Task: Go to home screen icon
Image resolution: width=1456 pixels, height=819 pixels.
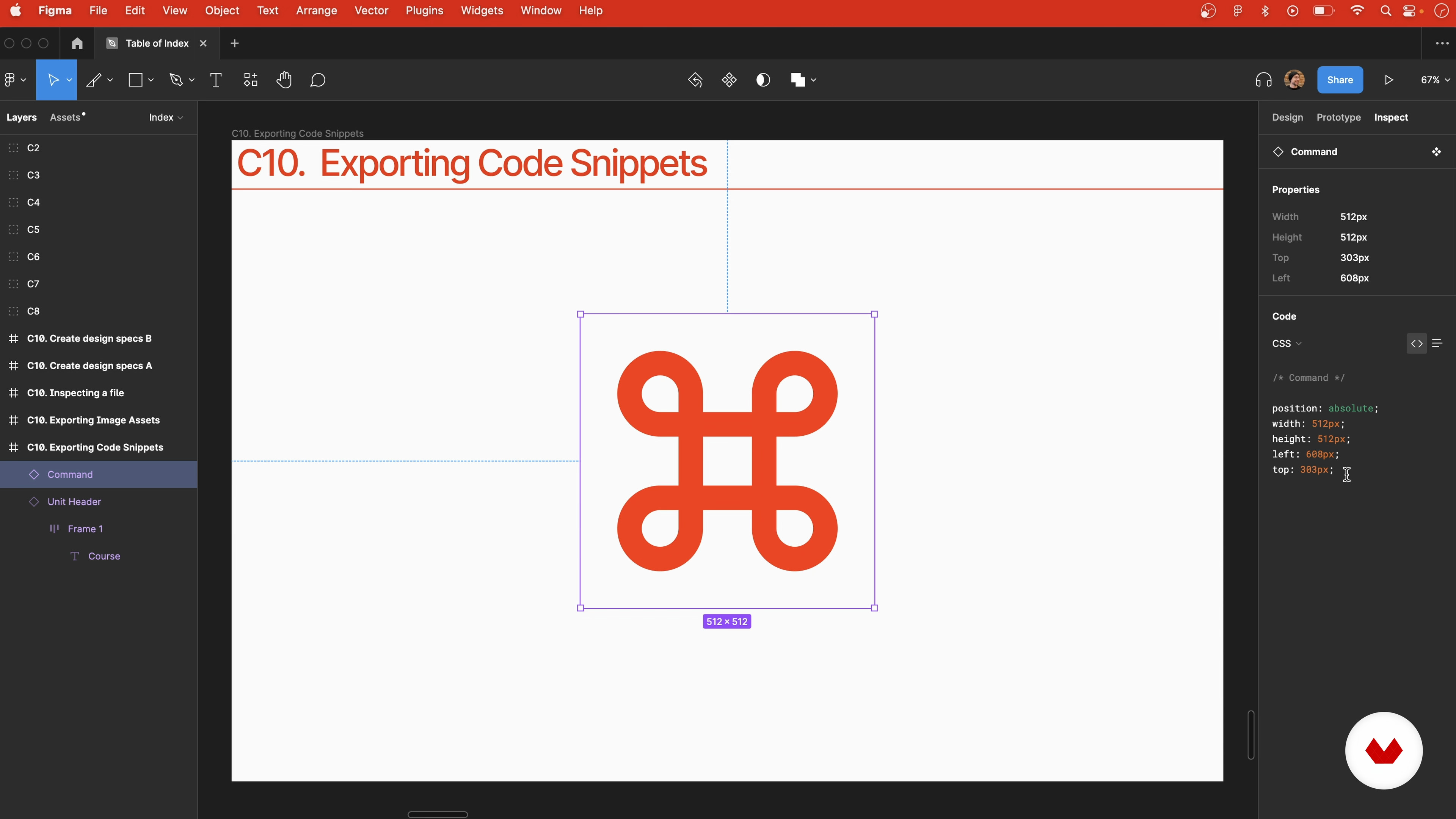Action: [x=77, y=43]
